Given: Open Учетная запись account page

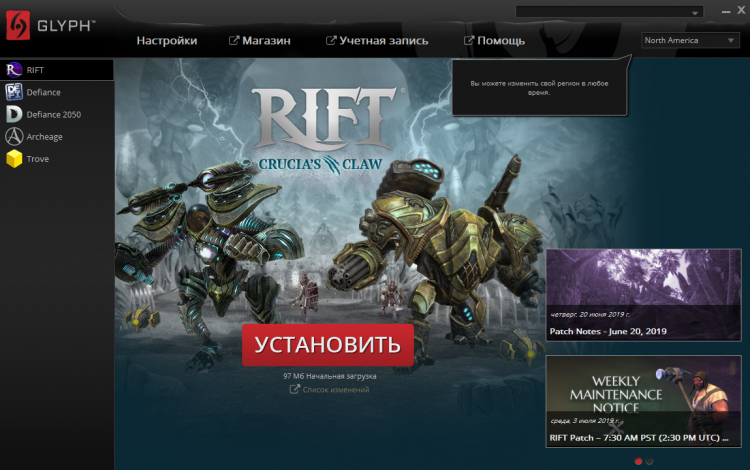Looking at the screenshot, I should 384,41.
